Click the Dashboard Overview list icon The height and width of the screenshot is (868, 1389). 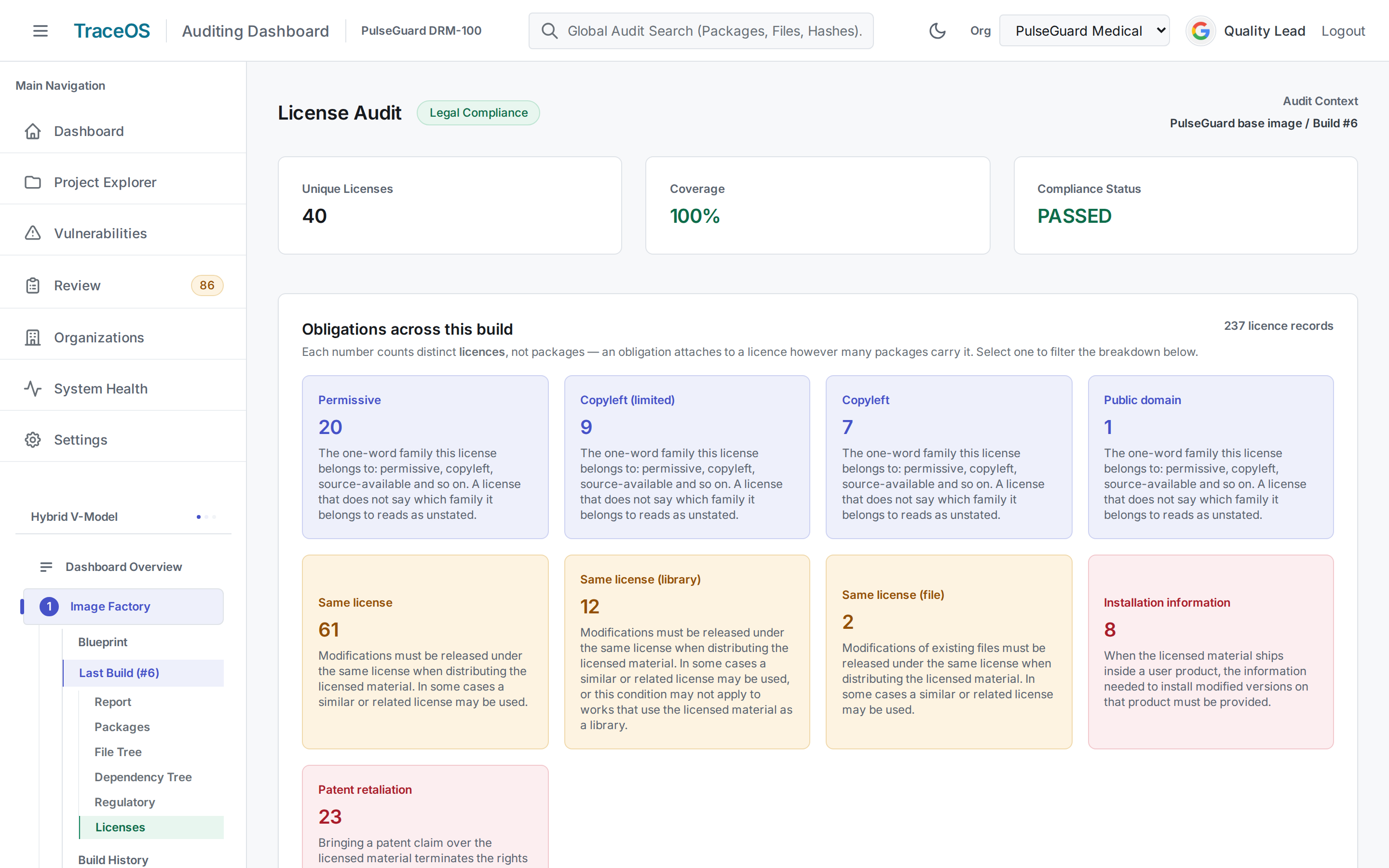[46, 567]
